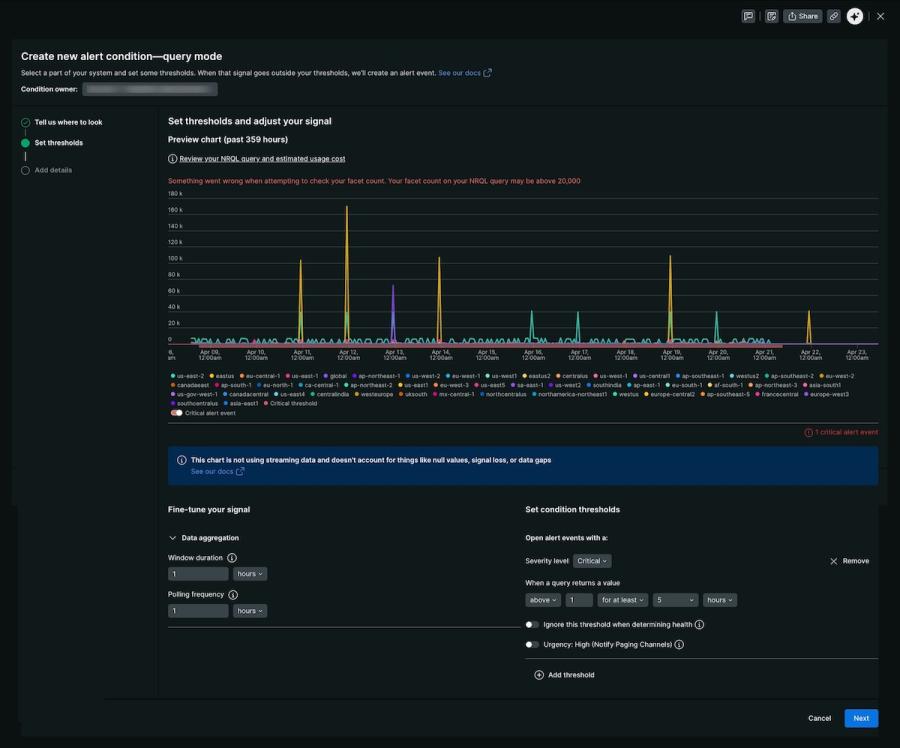
Task: Open the AI assistant sparkle icon
Action: pos(855,16)
